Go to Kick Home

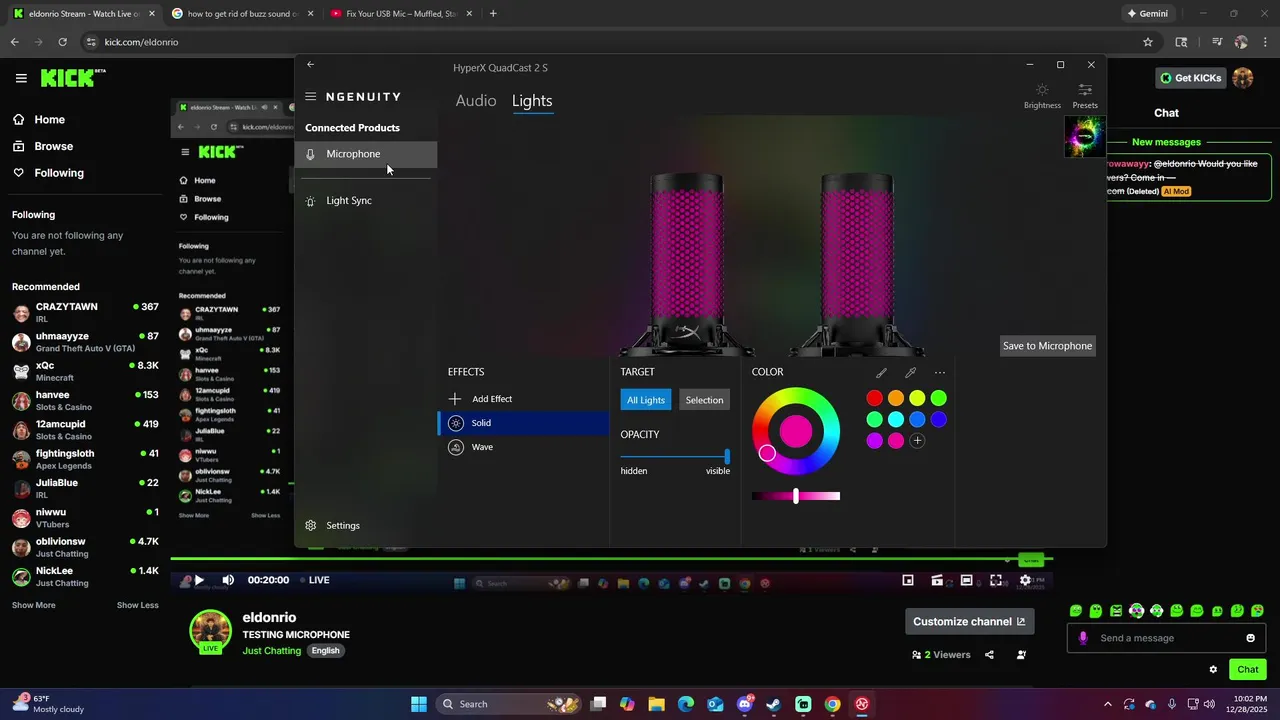tap(40, 120)
